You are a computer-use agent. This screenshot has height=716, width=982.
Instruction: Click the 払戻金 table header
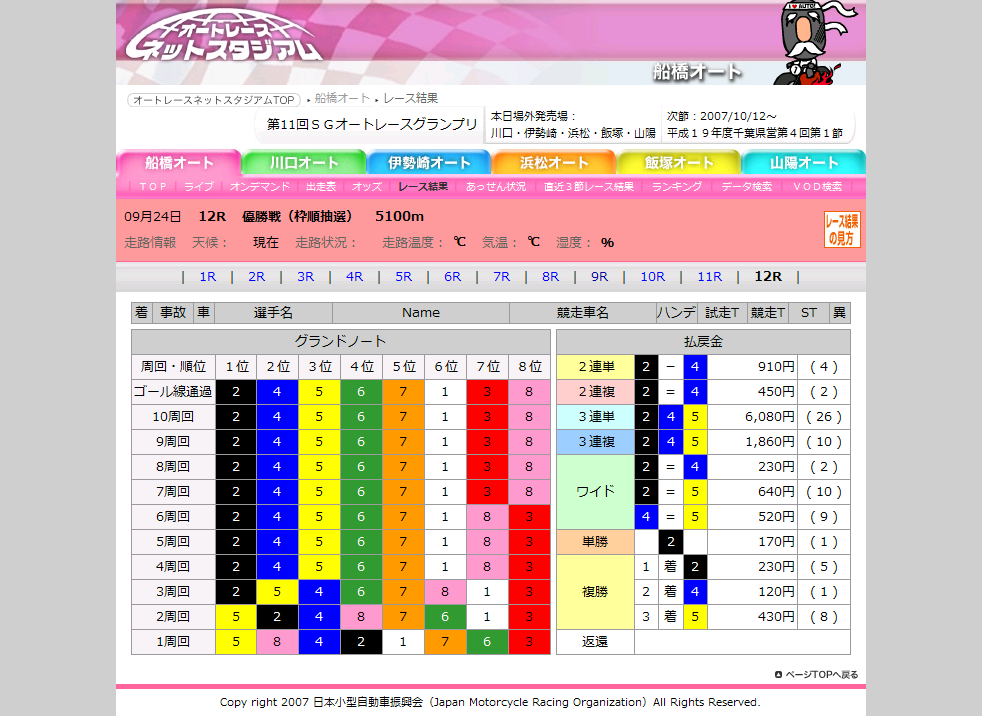703,342
